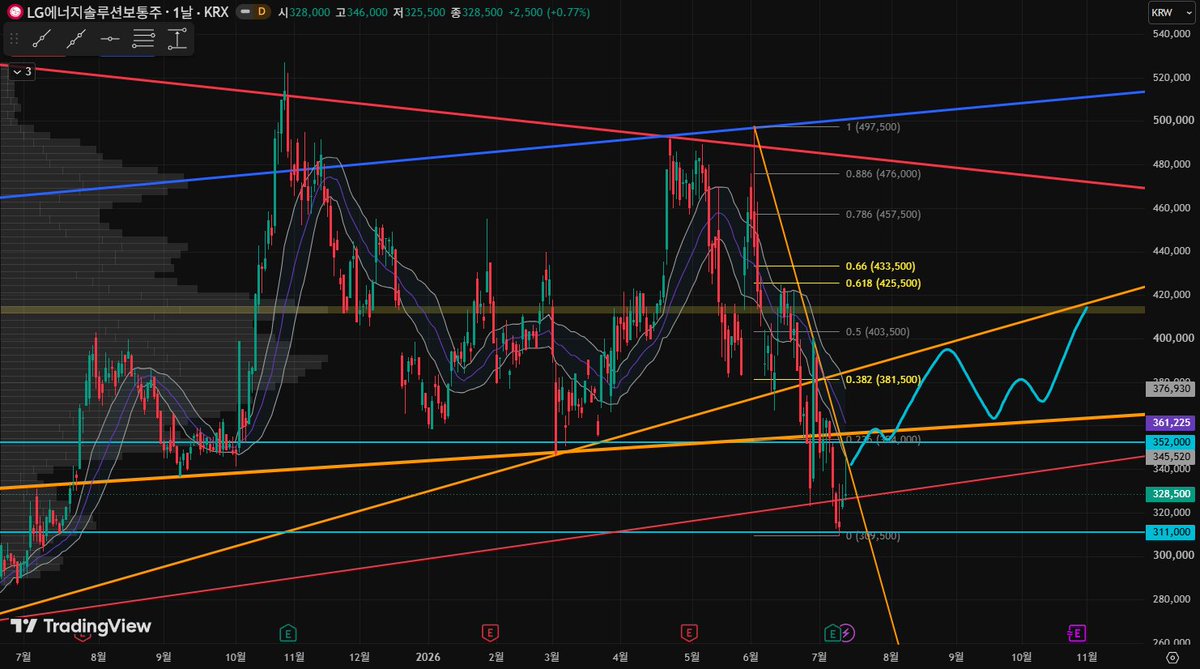Click the 2026 year label on time axis
Screen dimensions: 1200x669
(x=426, y=656)
